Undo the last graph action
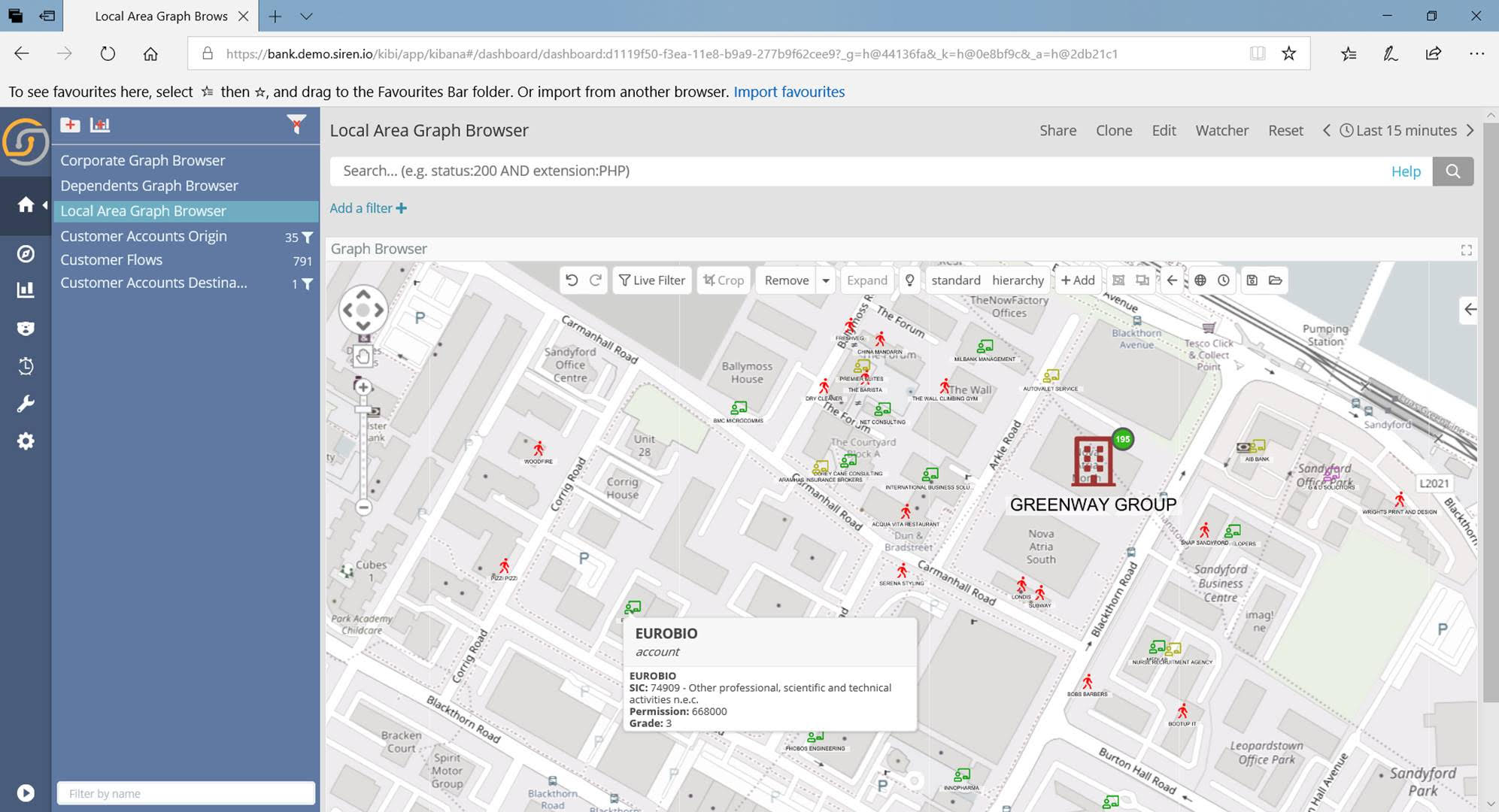The height and width of the screenshot is (812, 1499). coord(572,280)
